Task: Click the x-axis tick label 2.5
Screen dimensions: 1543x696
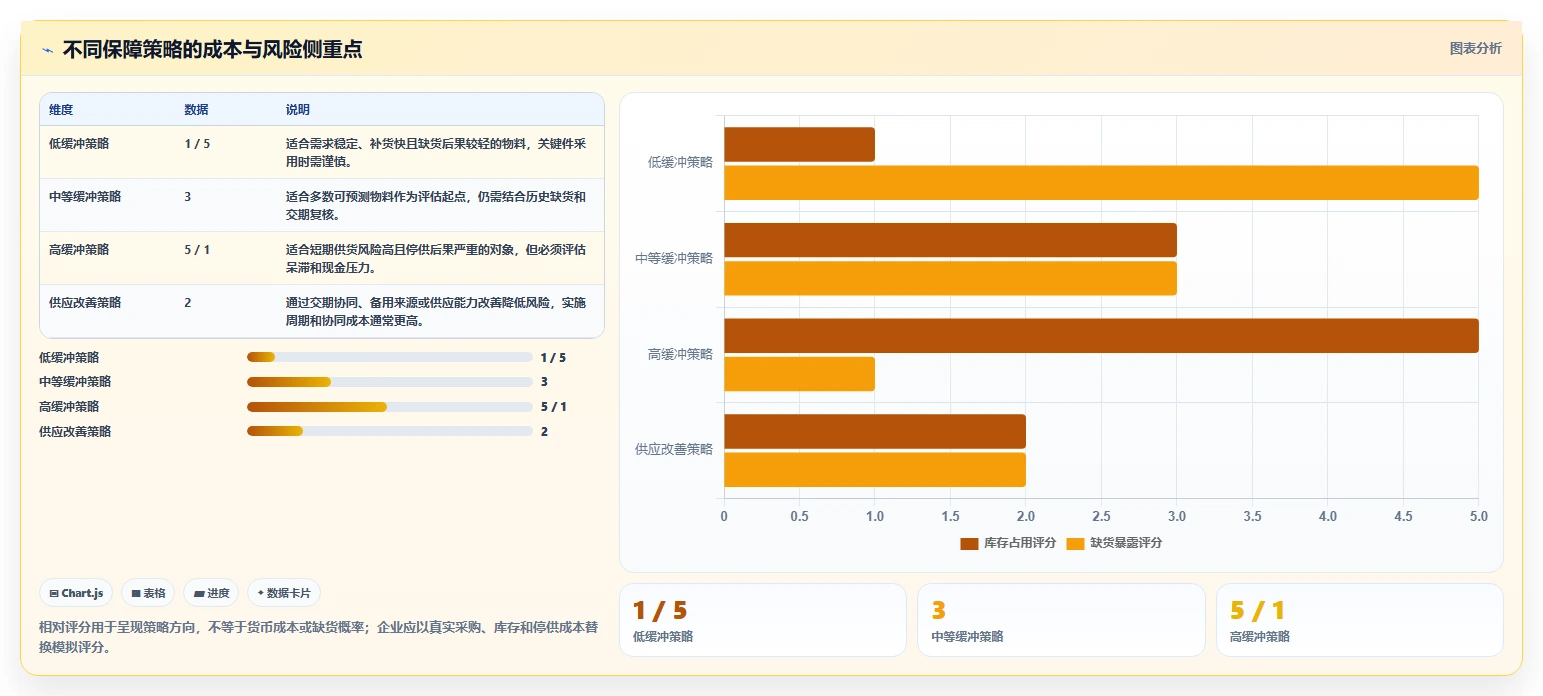Action: pos(1101,516)
